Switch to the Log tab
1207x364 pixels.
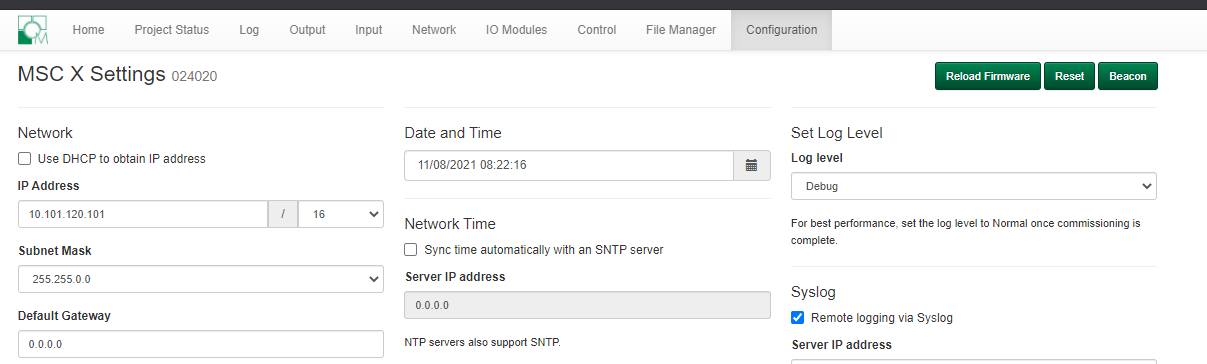tap(249, 30)
